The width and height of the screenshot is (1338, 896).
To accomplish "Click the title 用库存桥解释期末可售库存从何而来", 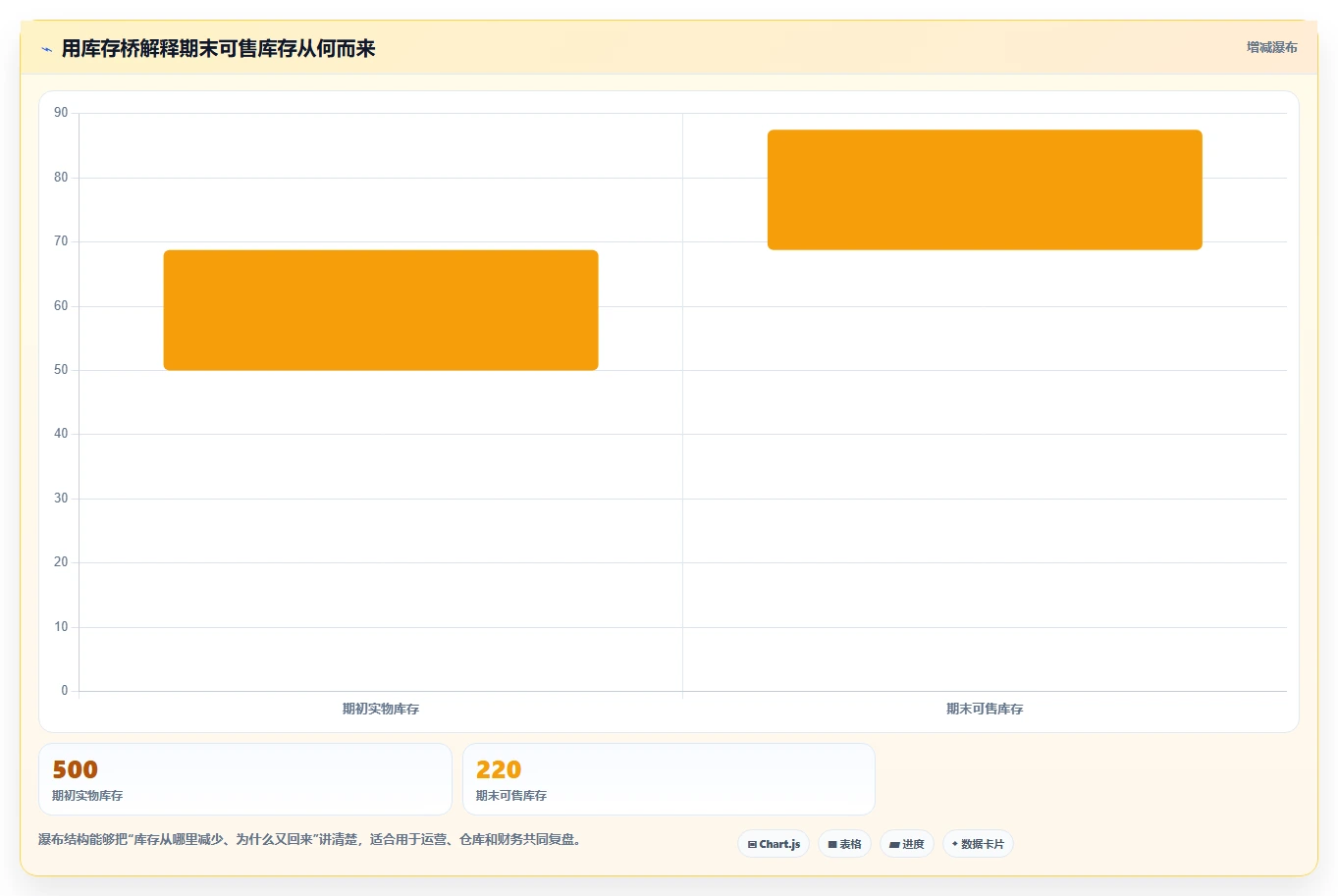I will point(218,49).
